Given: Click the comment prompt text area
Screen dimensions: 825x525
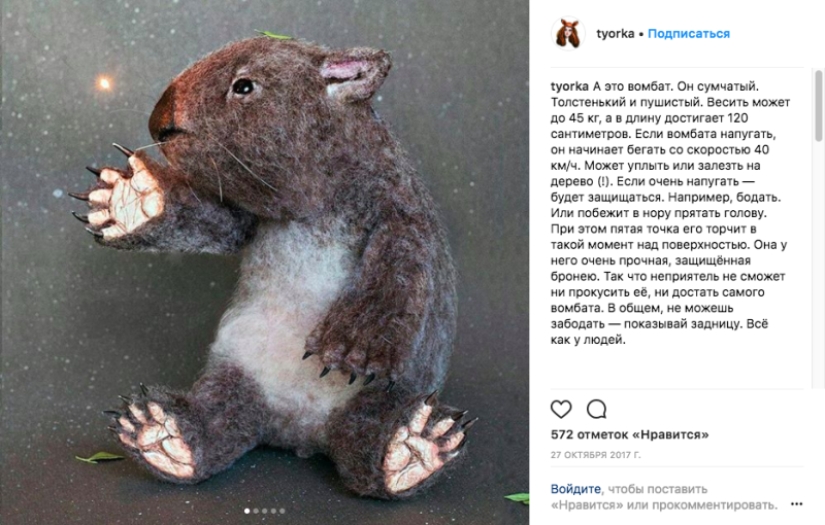Looking at the screenshot, I should (664, 497).
